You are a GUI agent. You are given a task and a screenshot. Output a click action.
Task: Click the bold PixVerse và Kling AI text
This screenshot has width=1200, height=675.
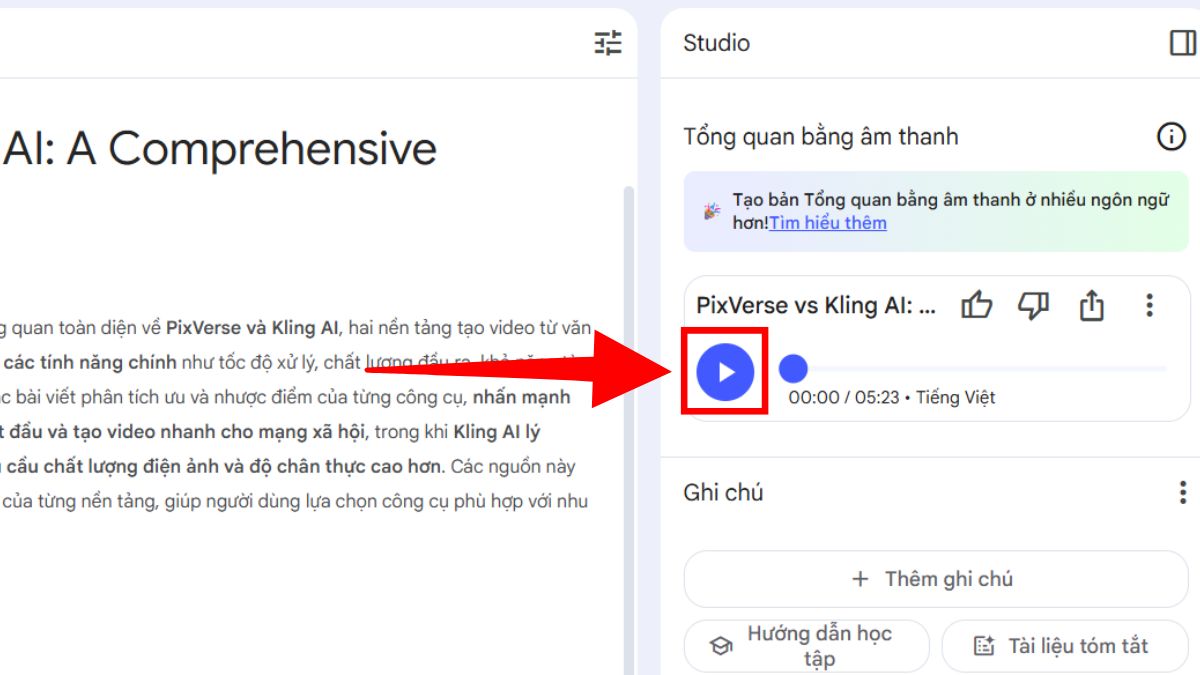coord(252,328)
